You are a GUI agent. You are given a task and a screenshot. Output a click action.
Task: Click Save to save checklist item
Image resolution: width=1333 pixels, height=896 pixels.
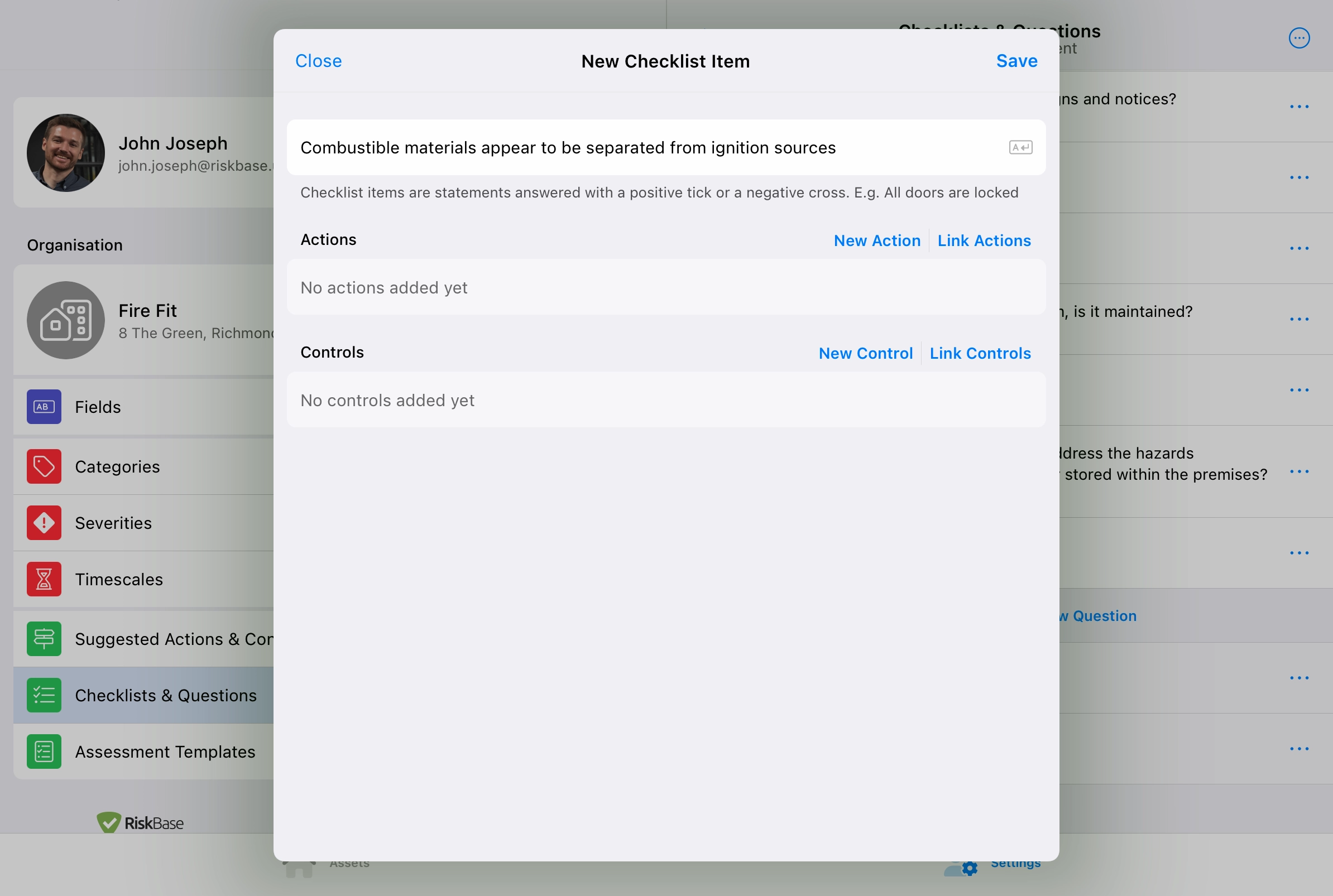pos(1016,60)
